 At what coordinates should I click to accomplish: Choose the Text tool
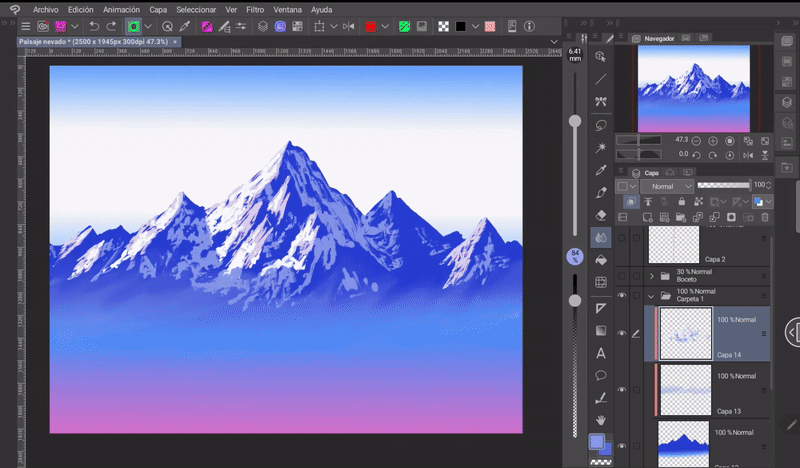pos(601,353)
